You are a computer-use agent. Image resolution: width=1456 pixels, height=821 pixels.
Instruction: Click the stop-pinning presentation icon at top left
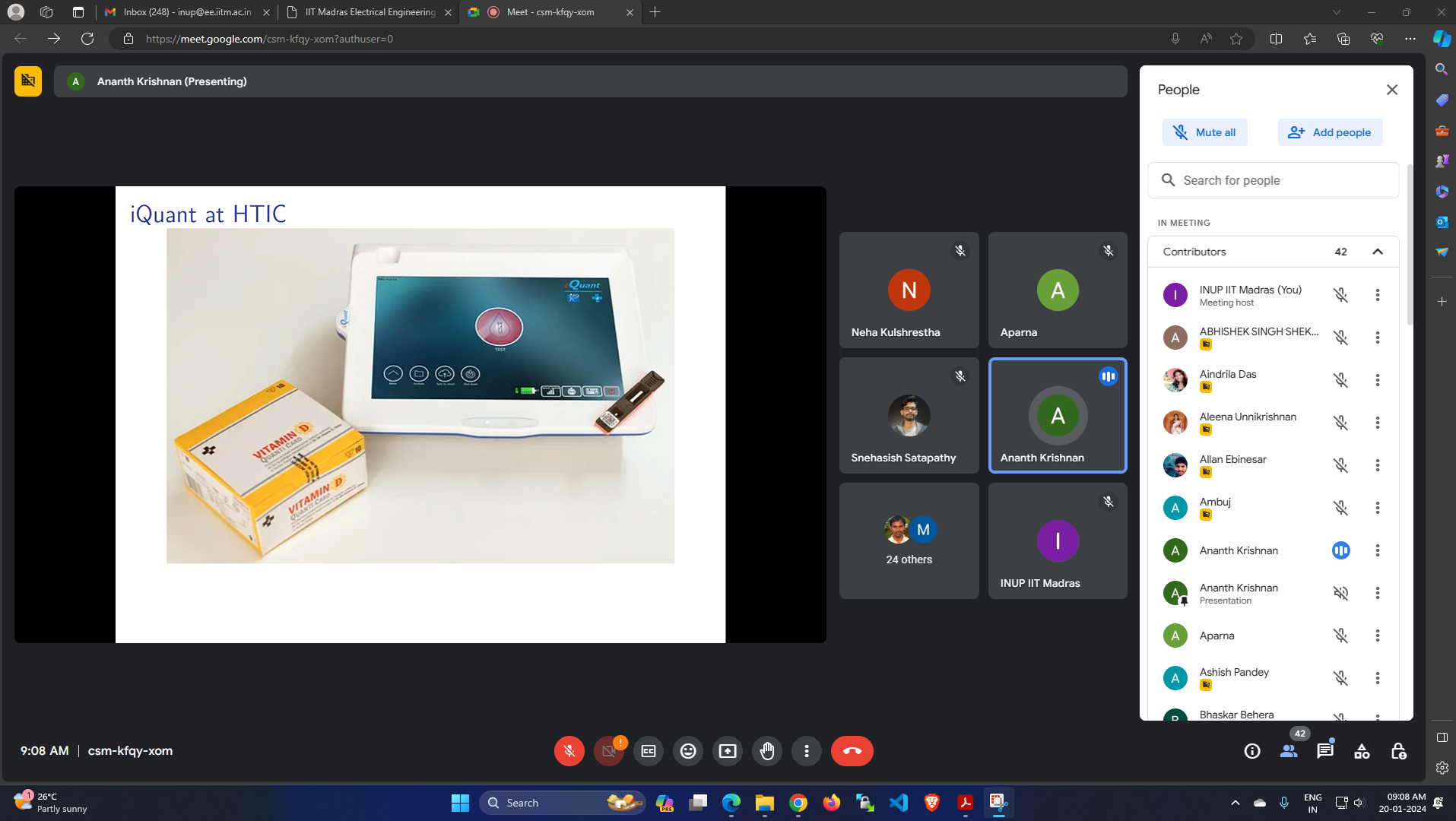[x=28, y=81]
